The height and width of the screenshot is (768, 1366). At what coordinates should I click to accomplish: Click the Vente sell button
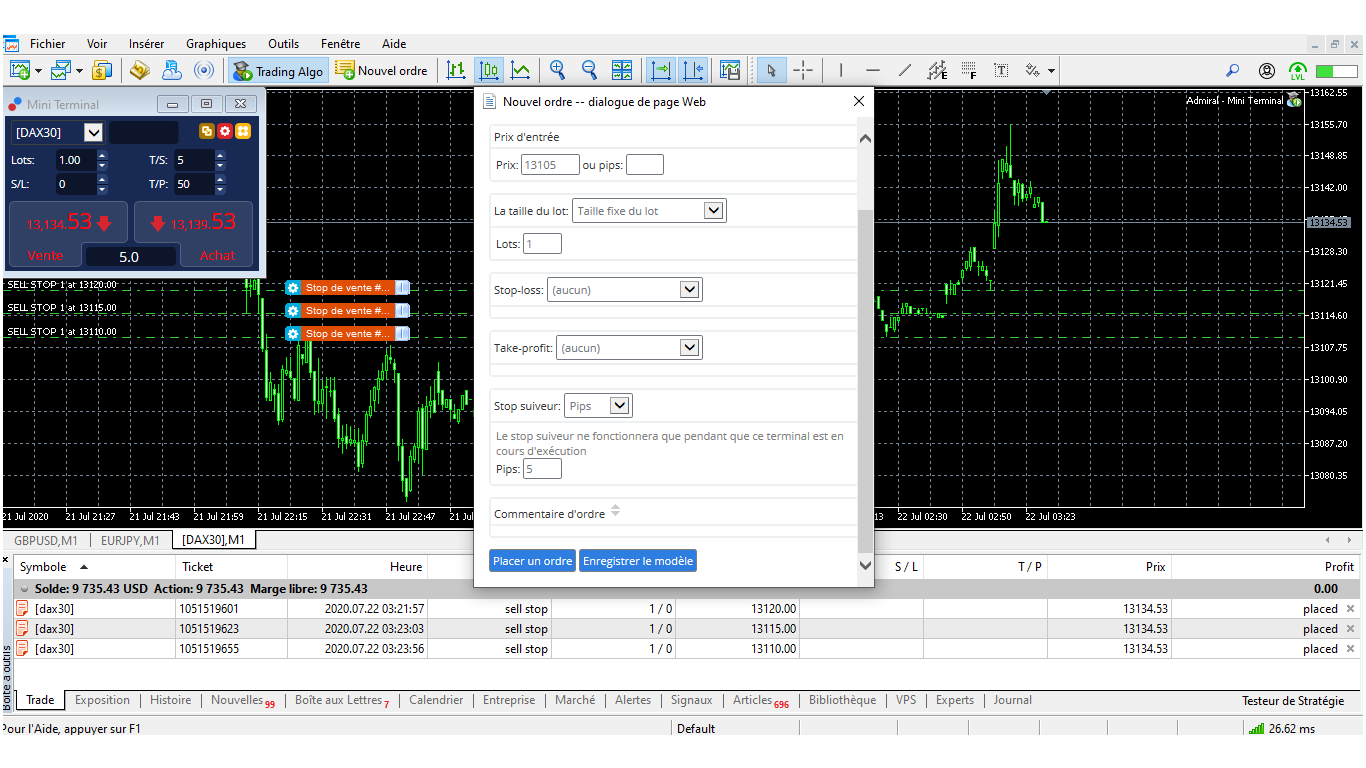click(x=45, y=256)
